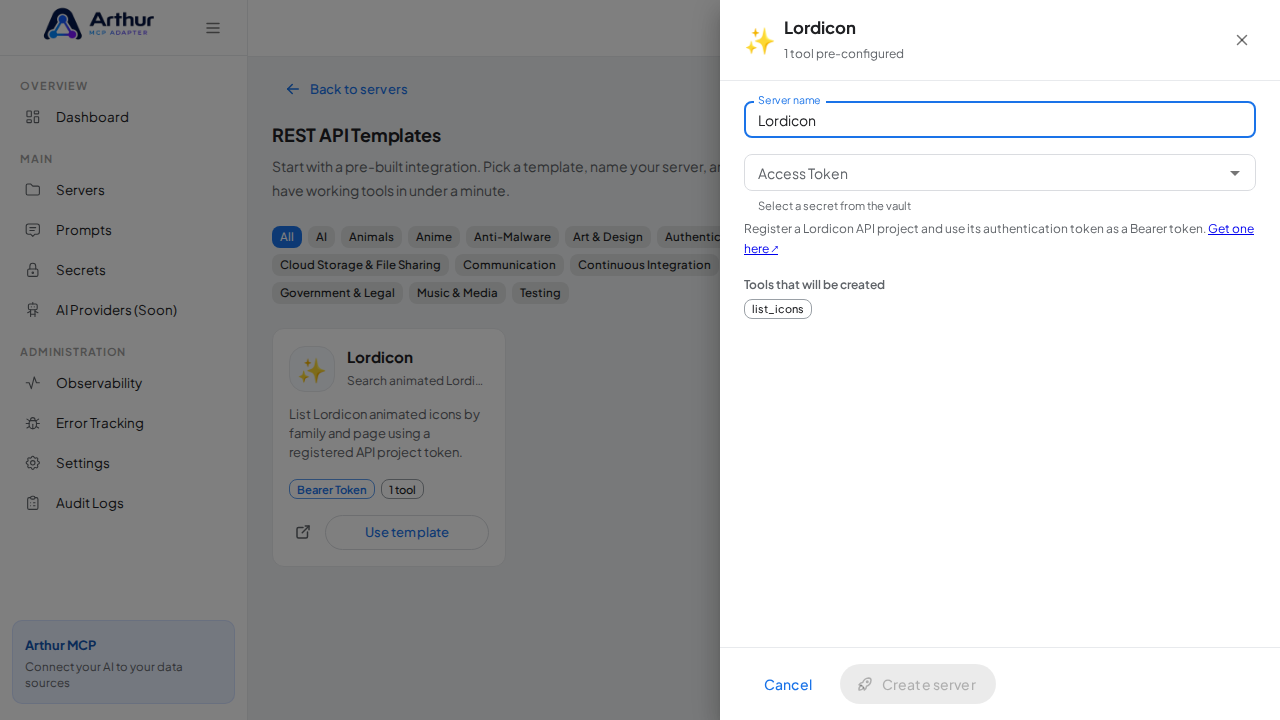Open Error Tracking page
This screenshot has height=720, width=1280.
[124, 423]
